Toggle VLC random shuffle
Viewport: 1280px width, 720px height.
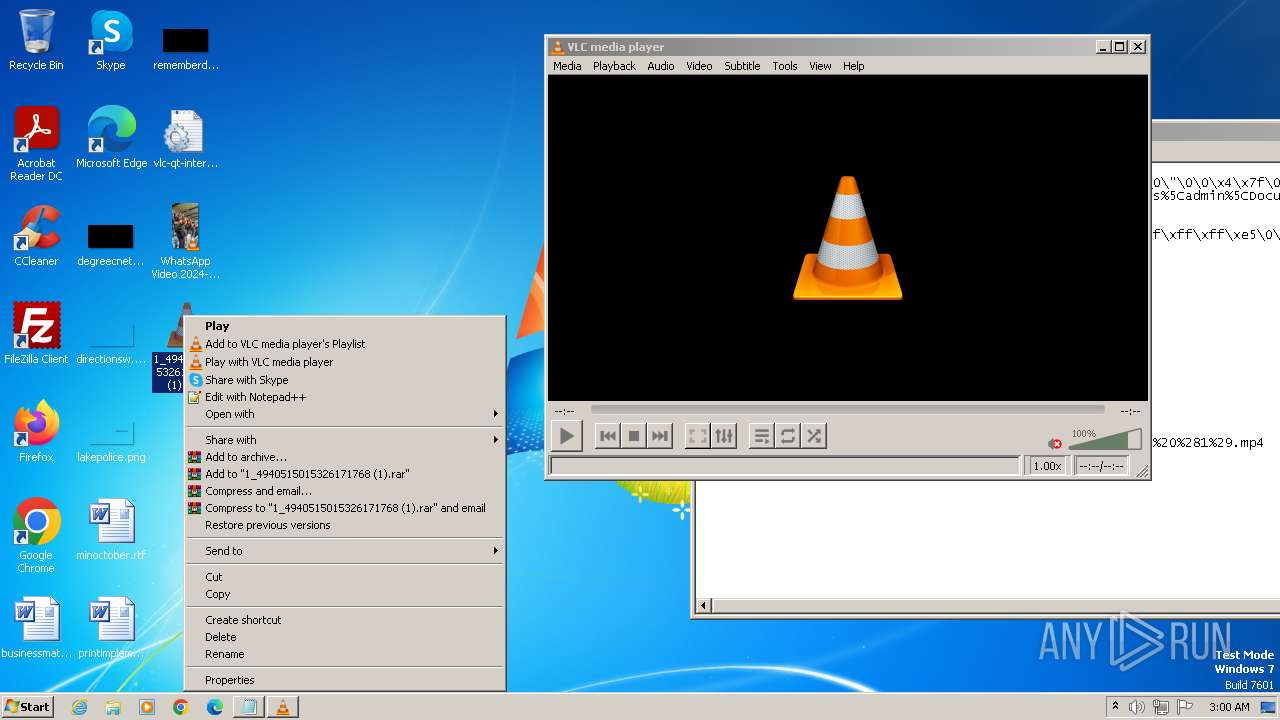click(814, 436)
